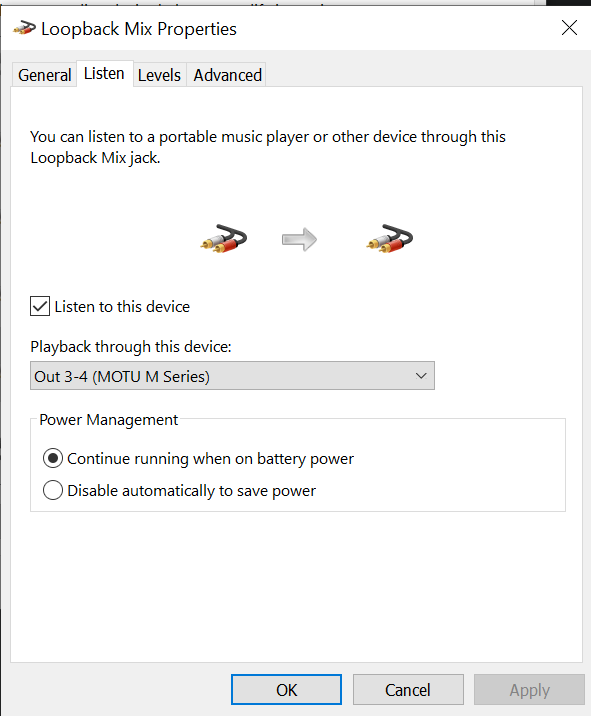Viewport: 591px width, 716px height.
Task: Open the Levels tab
Action: tap(159, 75)
